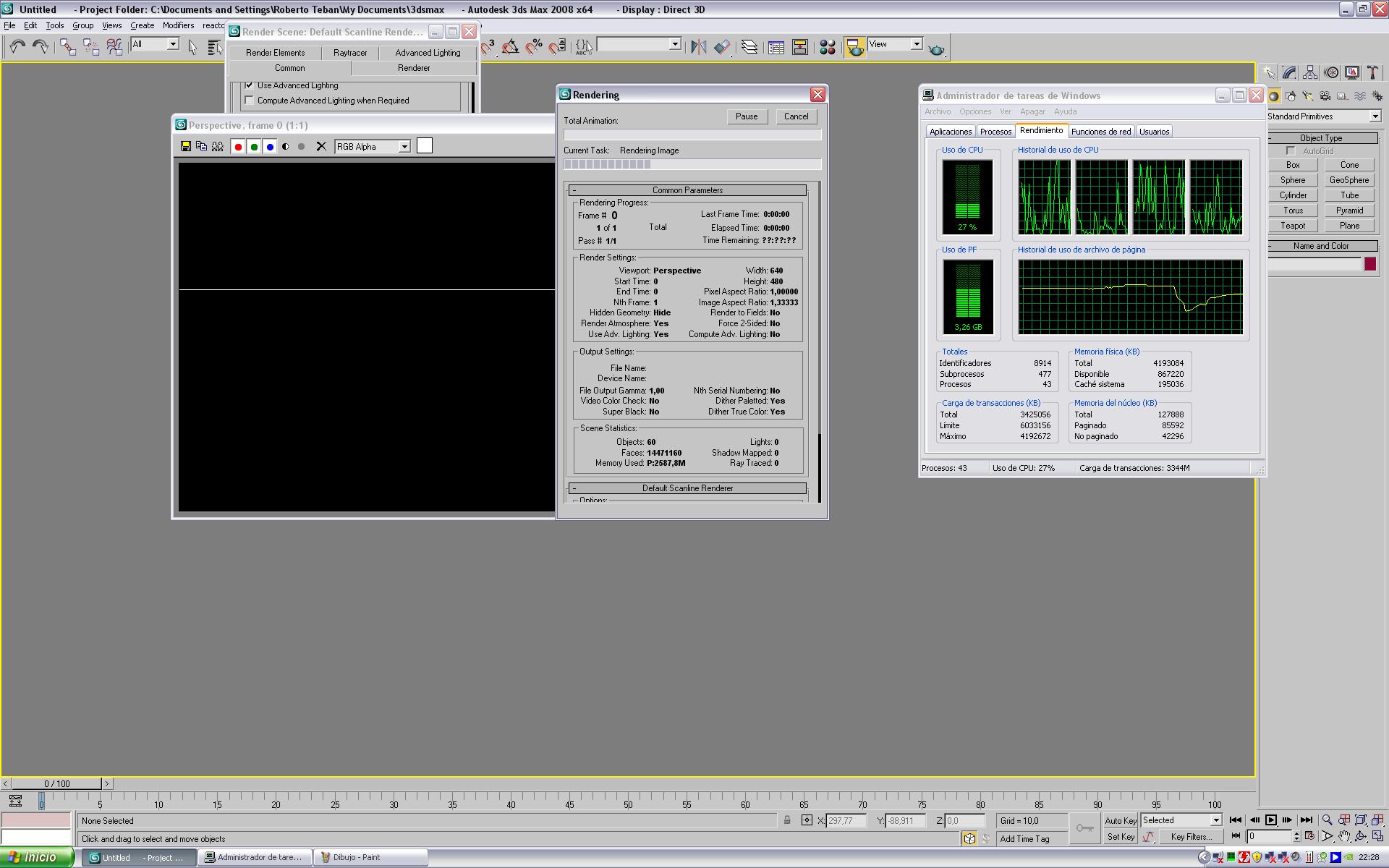This screenshot has width=1389, height=868.
Task: Clear the render frame with the X icon
Action: [x=321, y=146]
